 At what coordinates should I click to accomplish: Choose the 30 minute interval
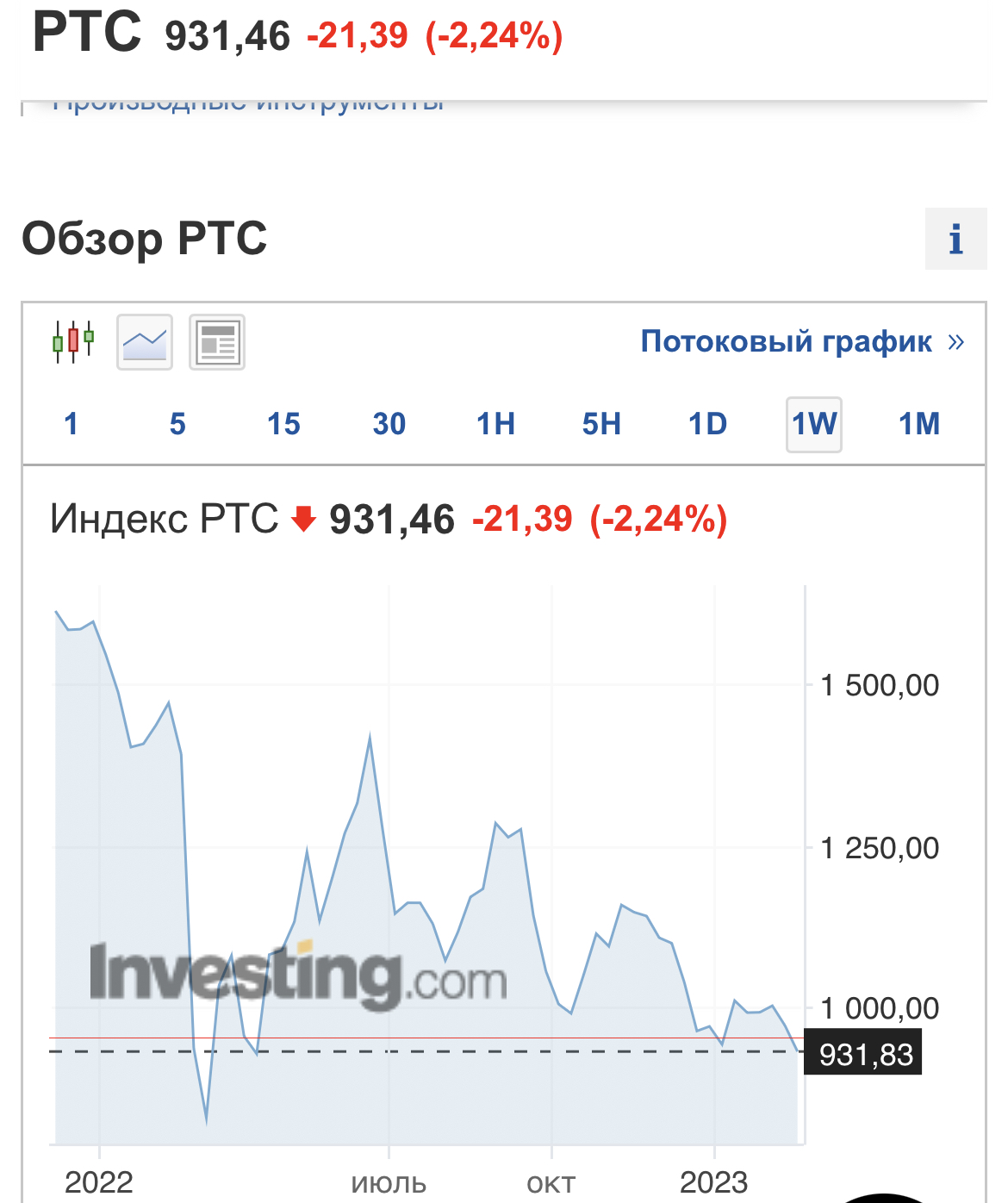point(389,424)
